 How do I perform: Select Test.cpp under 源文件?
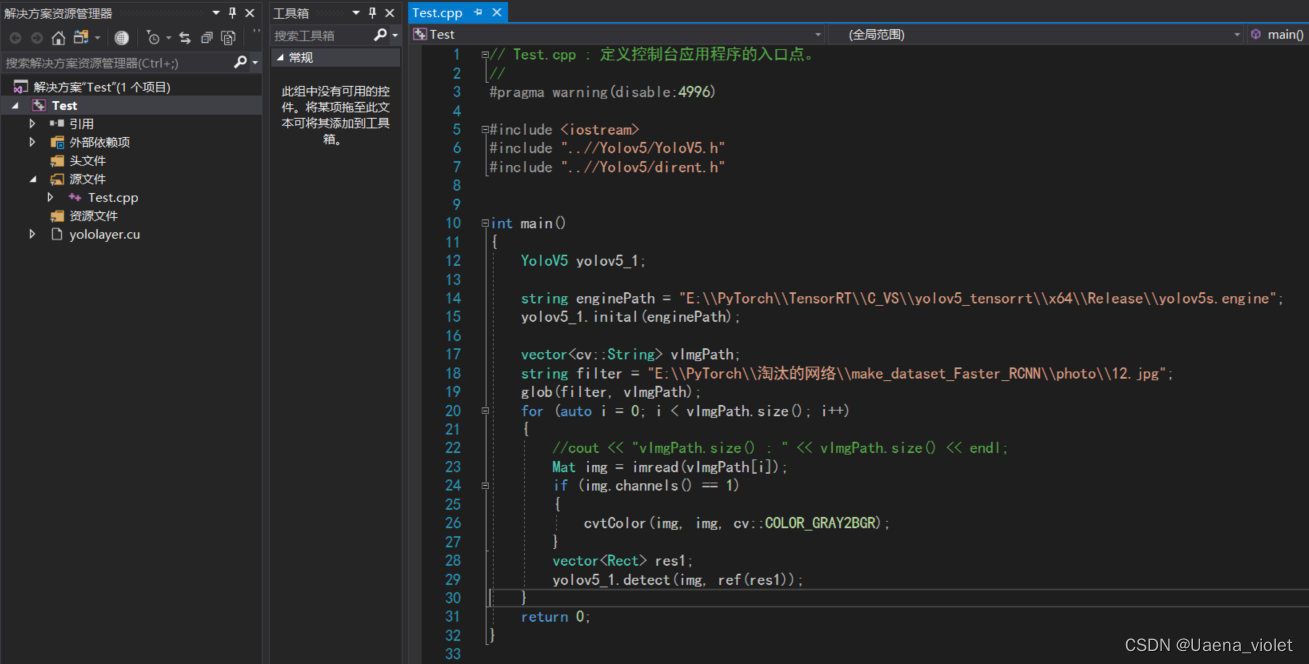[x=115, y=197]
